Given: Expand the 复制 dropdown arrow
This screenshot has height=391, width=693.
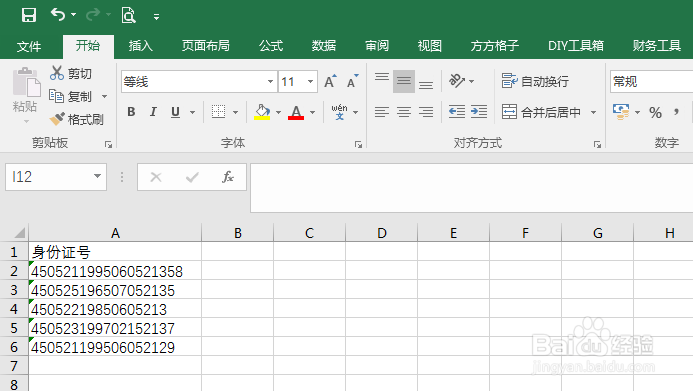Looking at the screenshot, I should point(105,96).
